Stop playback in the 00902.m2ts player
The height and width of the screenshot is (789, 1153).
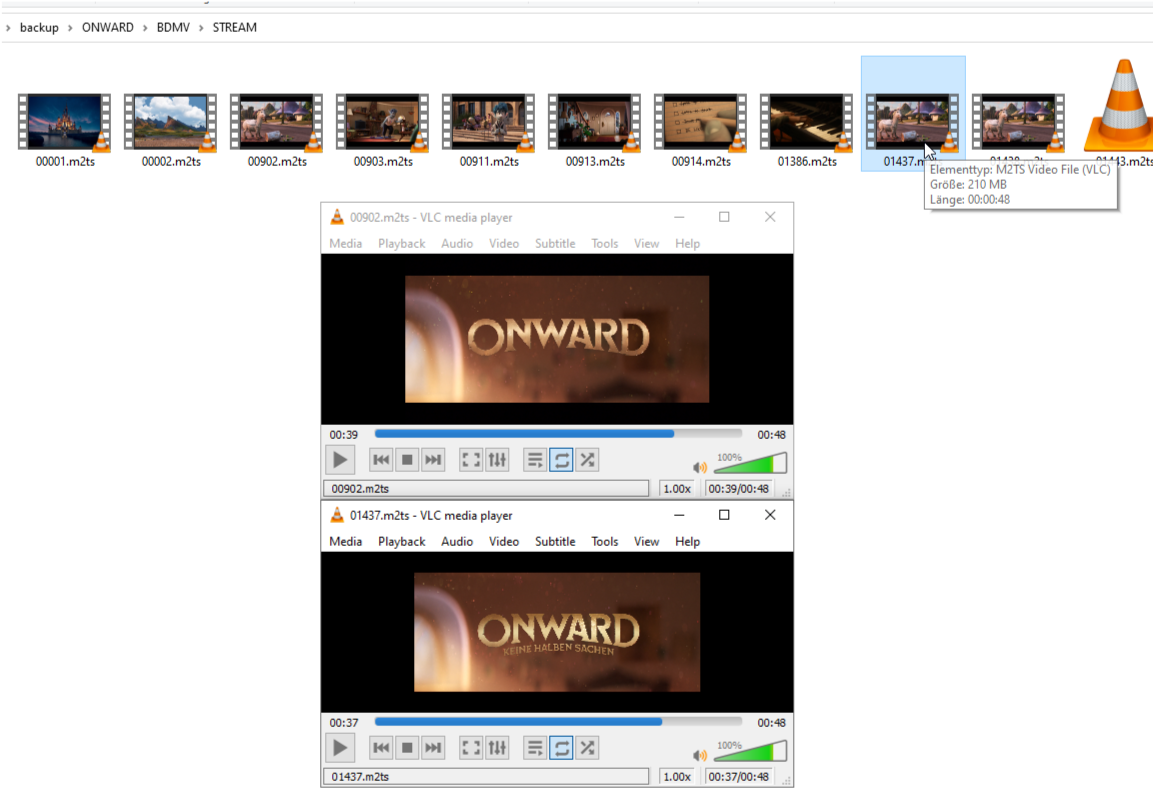pos(407,460)
